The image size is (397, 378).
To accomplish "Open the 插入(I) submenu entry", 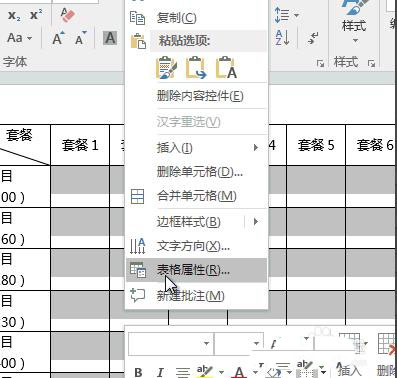I will point(197,147).
